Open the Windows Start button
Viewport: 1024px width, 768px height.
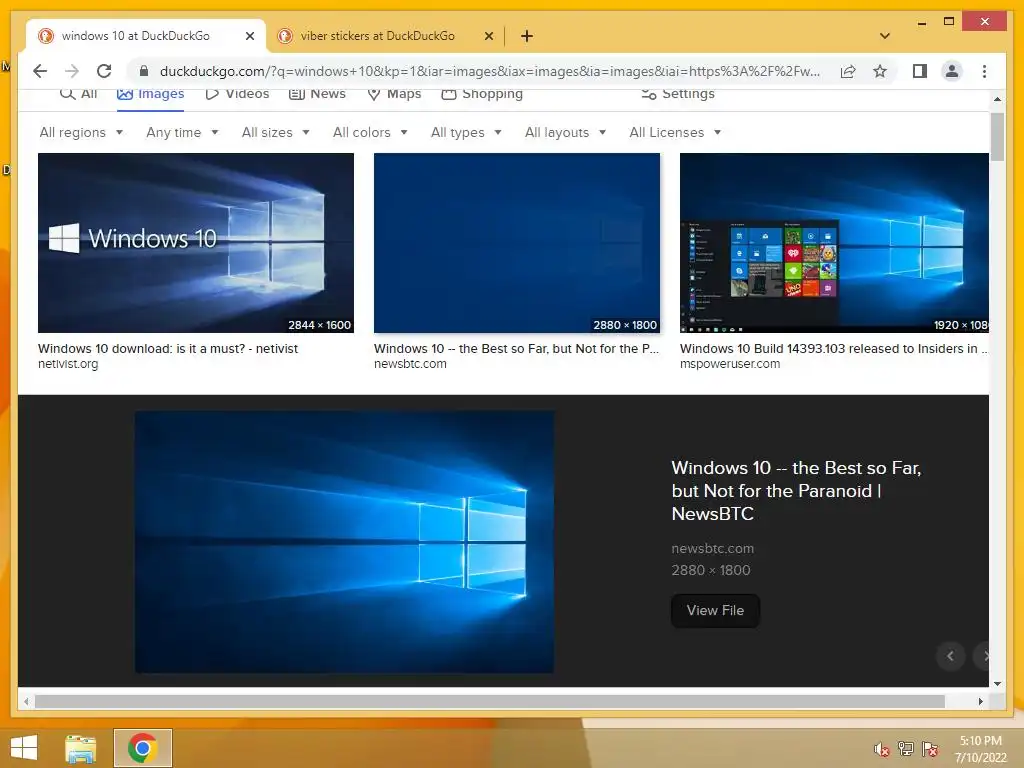(24, 748)
